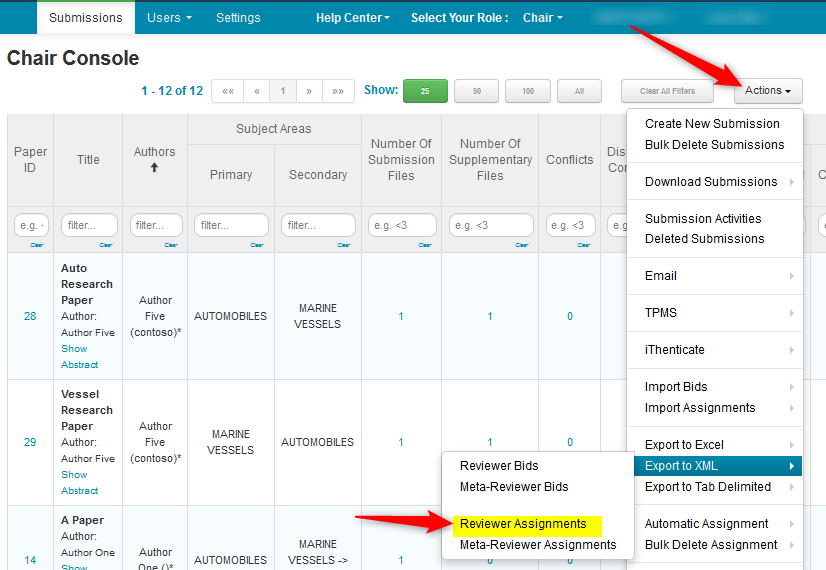
Task: Expand the Users menu
Action: tap(169, 18)
